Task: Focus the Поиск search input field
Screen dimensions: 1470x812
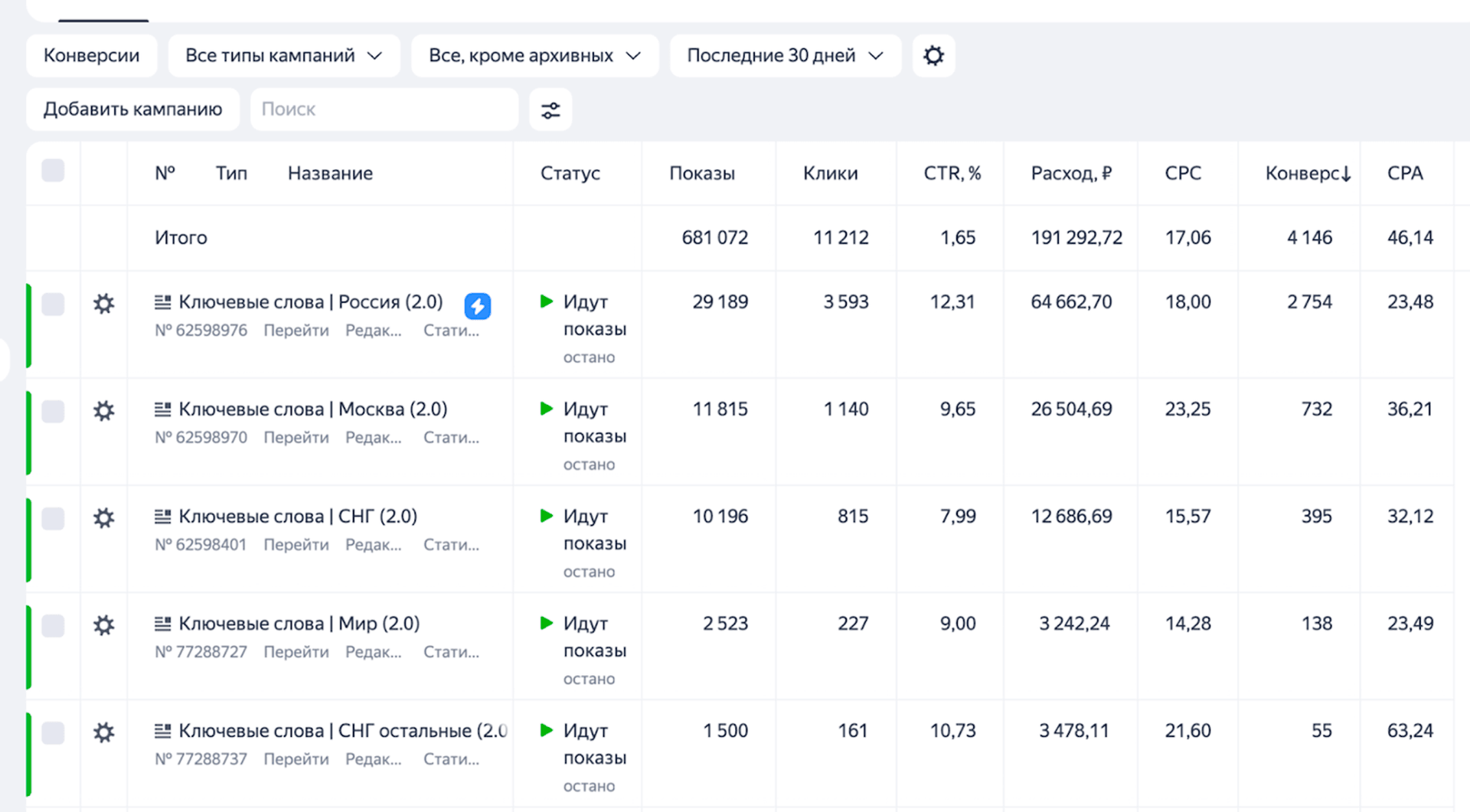Action: click(383, 109)
